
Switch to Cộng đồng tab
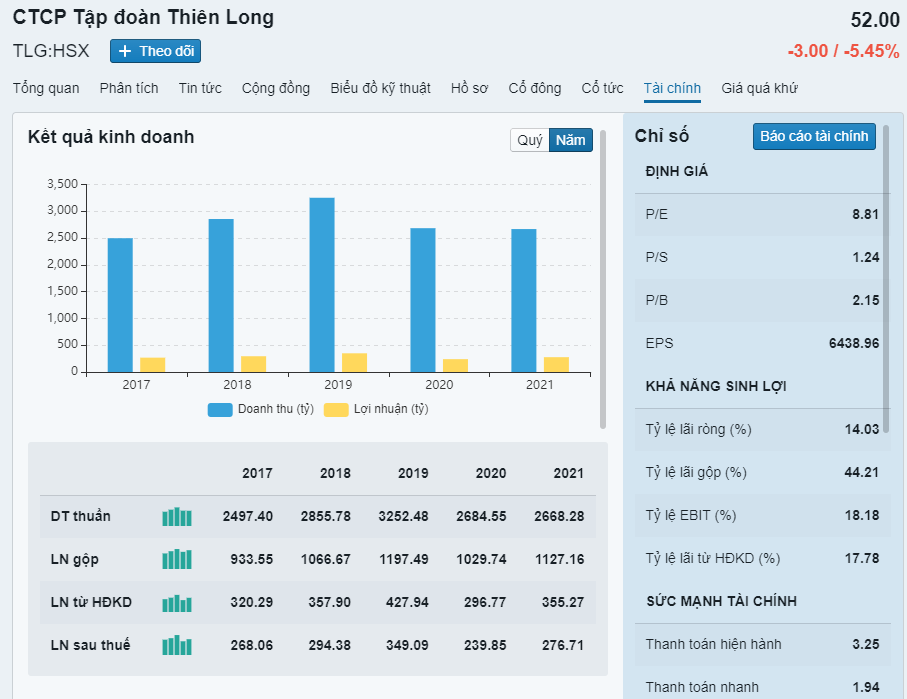(x=276, y=88)
